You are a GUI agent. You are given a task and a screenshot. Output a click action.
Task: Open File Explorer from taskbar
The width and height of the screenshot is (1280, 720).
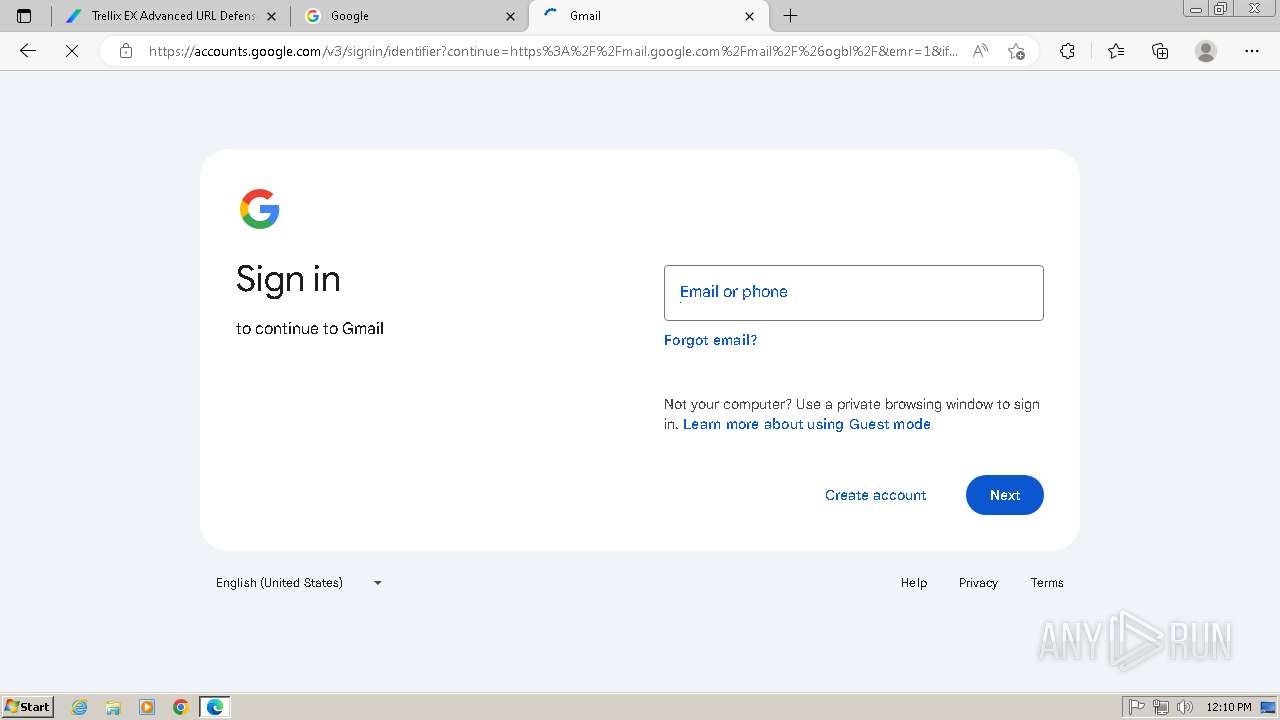[113, 707]
